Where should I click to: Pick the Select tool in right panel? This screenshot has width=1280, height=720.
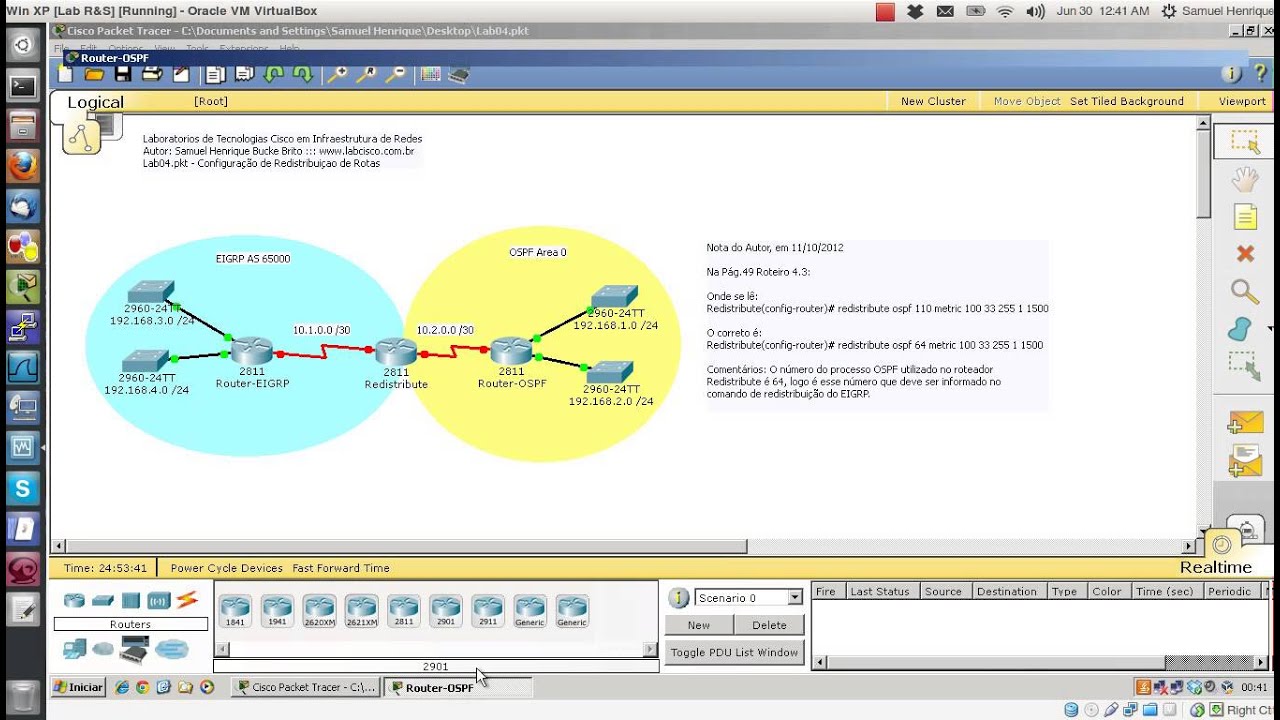1244,141
